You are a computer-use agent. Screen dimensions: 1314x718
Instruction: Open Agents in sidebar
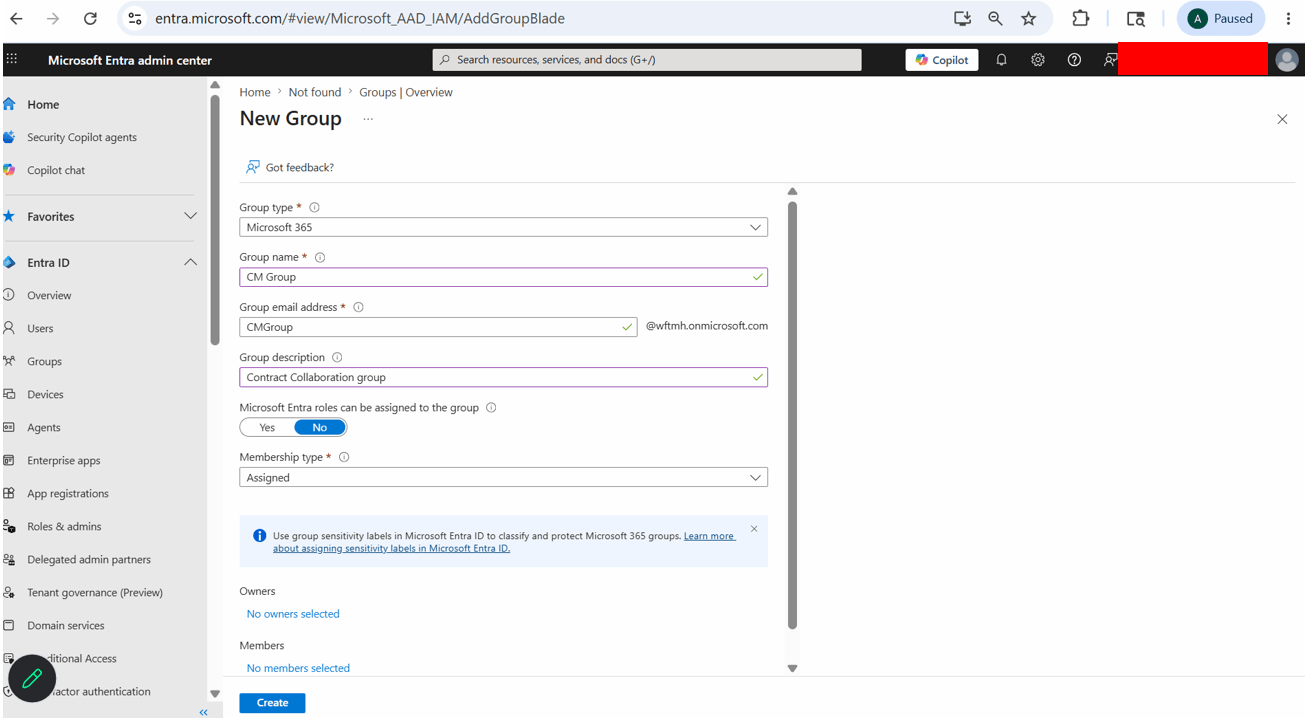(x=44, y=427)
